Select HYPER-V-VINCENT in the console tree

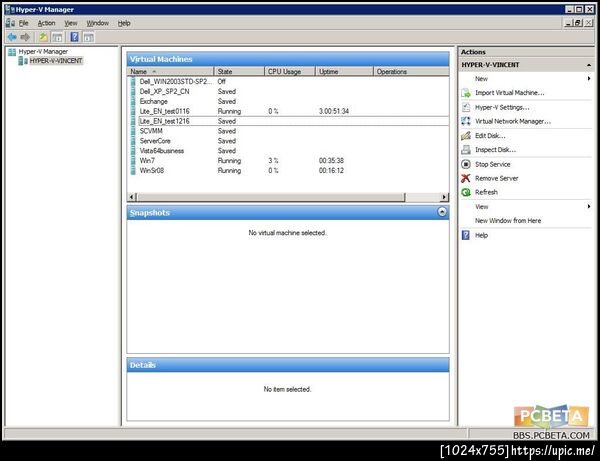click(56, 61)
